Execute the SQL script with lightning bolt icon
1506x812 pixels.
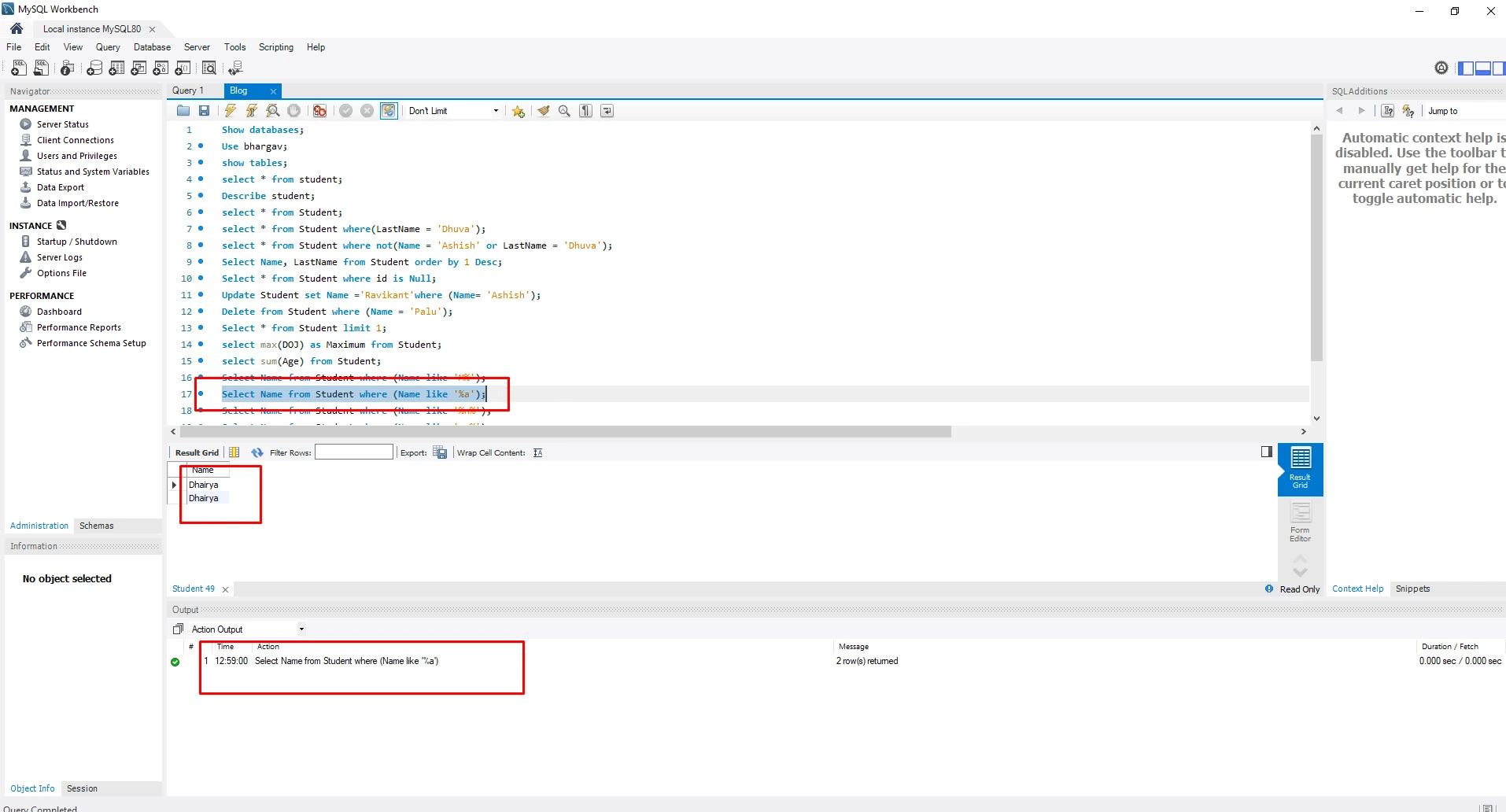[230, 111]
